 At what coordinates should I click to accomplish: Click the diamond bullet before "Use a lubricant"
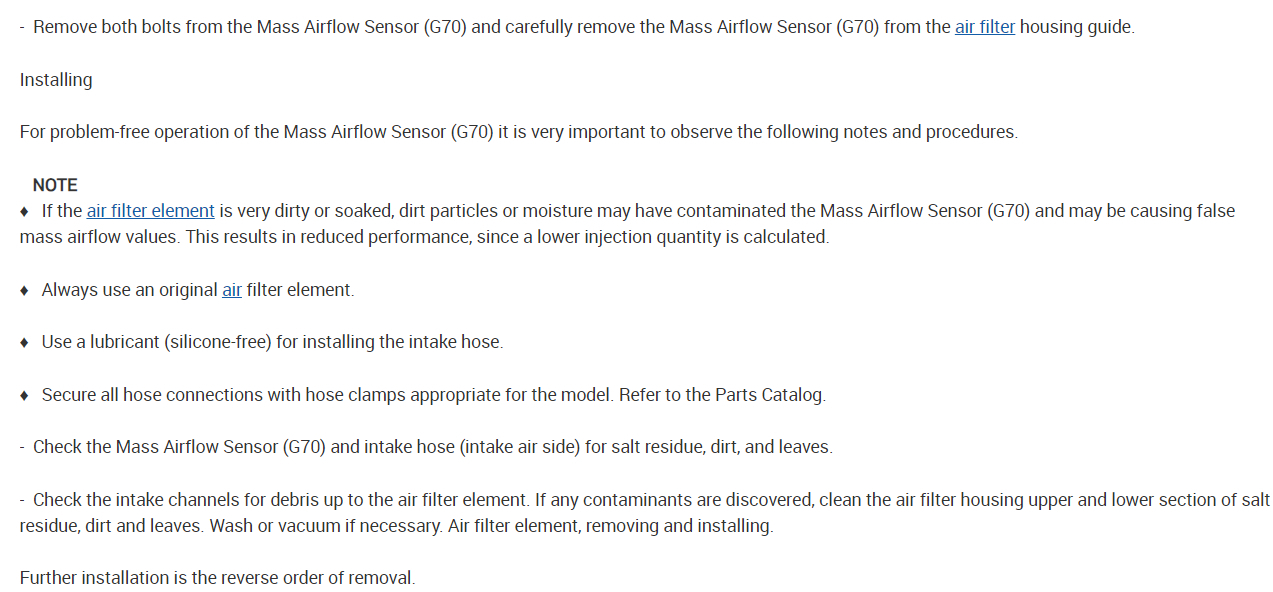pyautogui.click(x=25, y=342)
